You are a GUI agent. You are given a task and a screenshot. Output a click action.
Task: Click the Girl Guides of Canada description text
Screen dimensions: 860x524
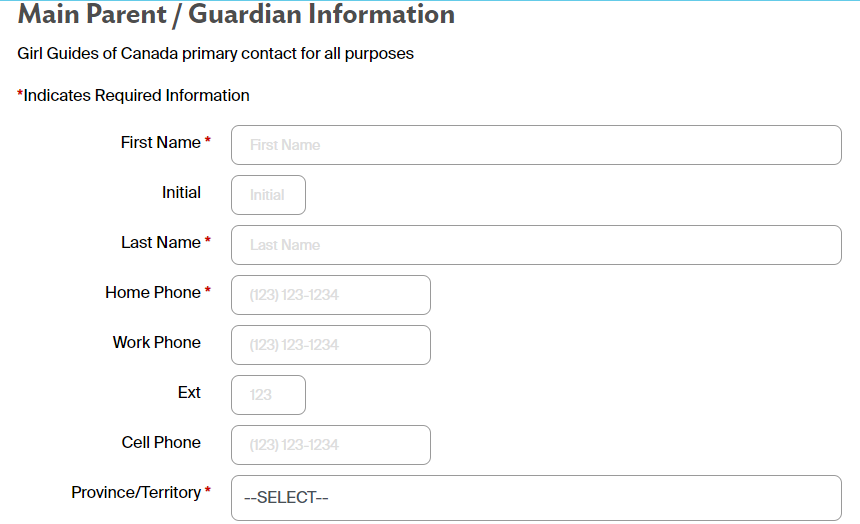[x=215, y=53]
